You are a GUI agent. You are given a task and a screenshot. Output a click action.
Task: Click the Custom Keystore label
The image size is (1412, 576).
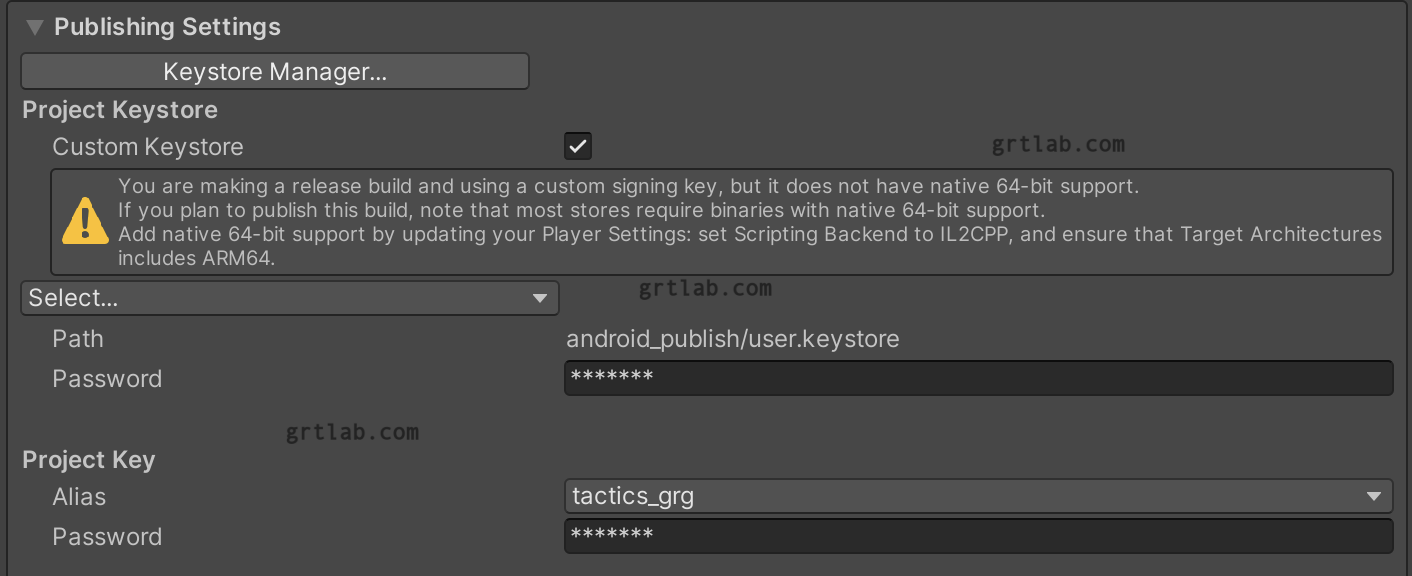click(x=148, y=147)
